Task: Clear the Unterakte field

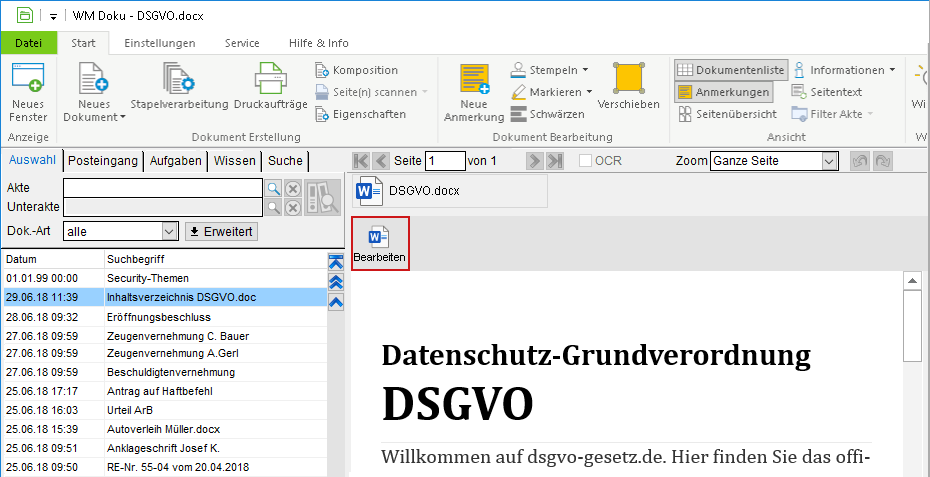Action: click(292, 207)
